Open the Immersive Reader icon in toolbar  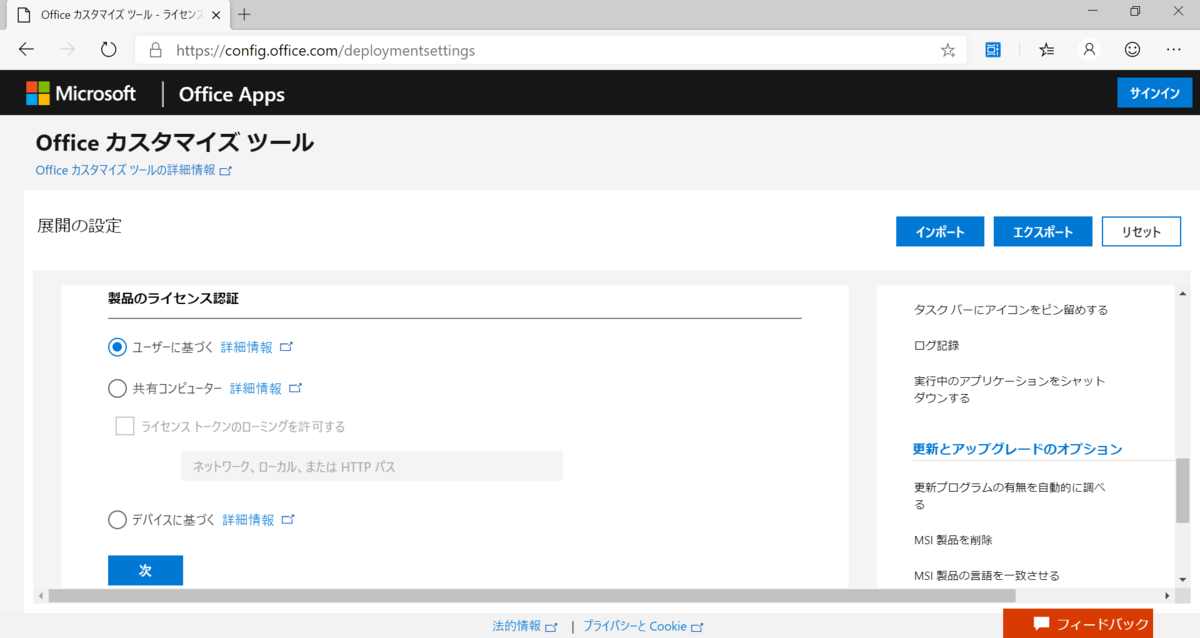click(993, 49)
